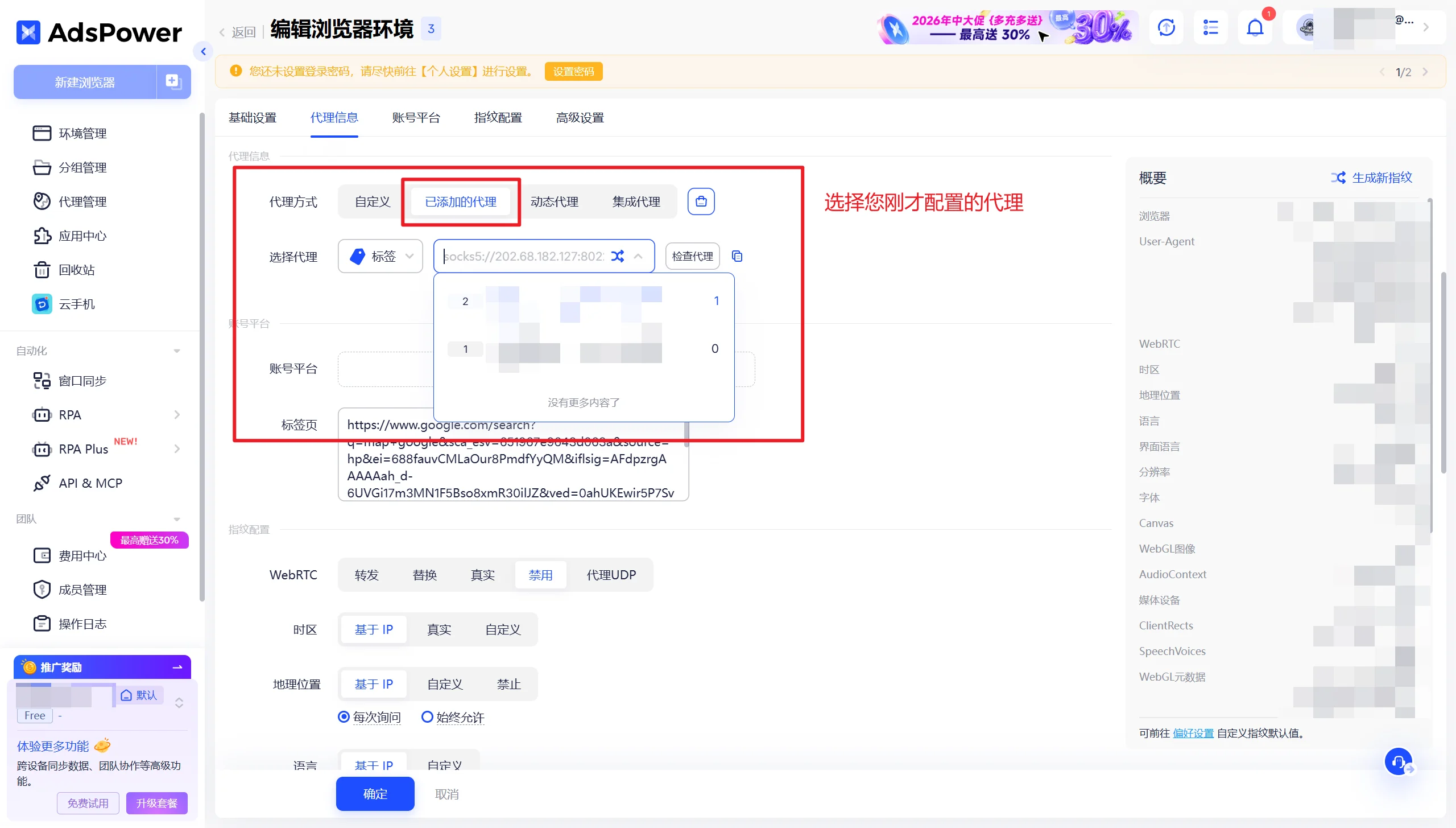Click the random shuffle proxy icon
The height and width of the screenshot is (828, 1456).
tap(618, 256)
